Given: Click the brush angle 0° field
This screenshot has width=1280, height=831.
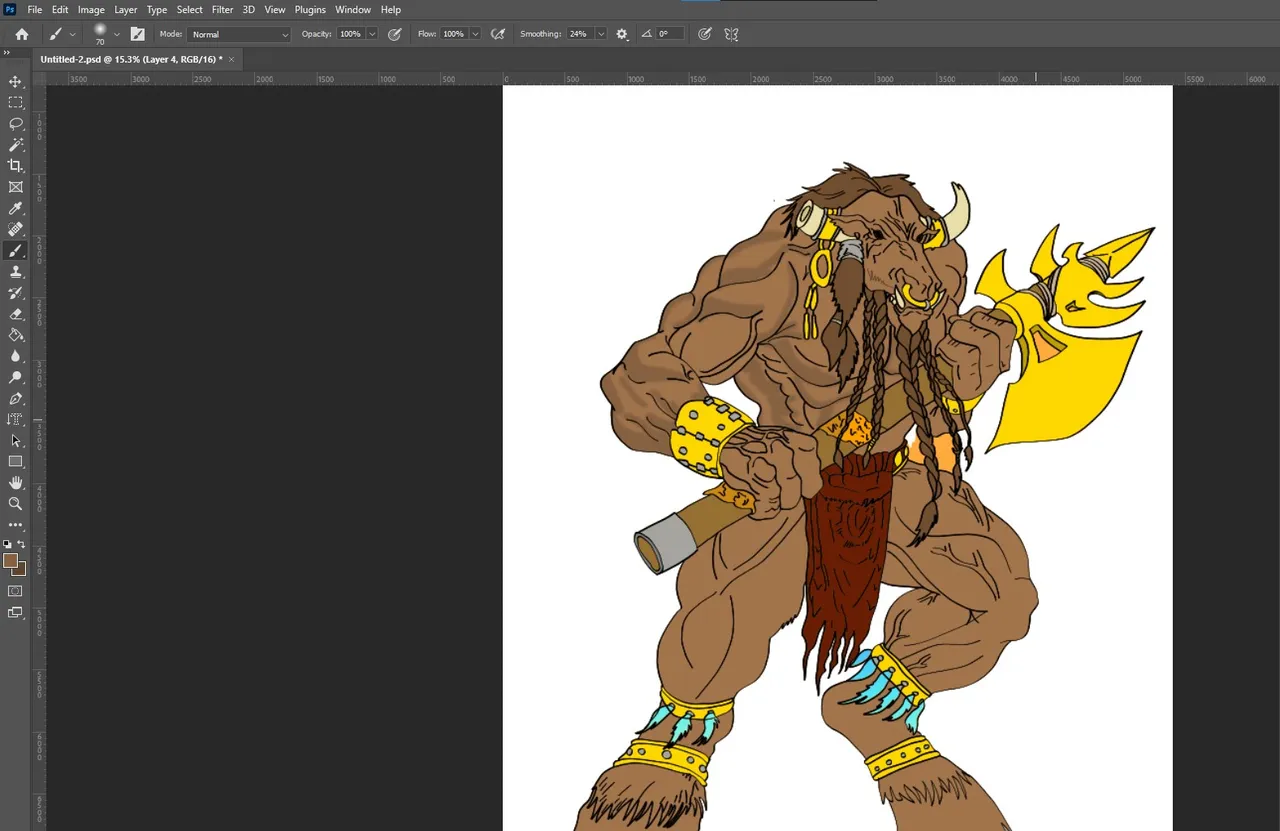Looking at the screenshot, I should tap(670, 34).
